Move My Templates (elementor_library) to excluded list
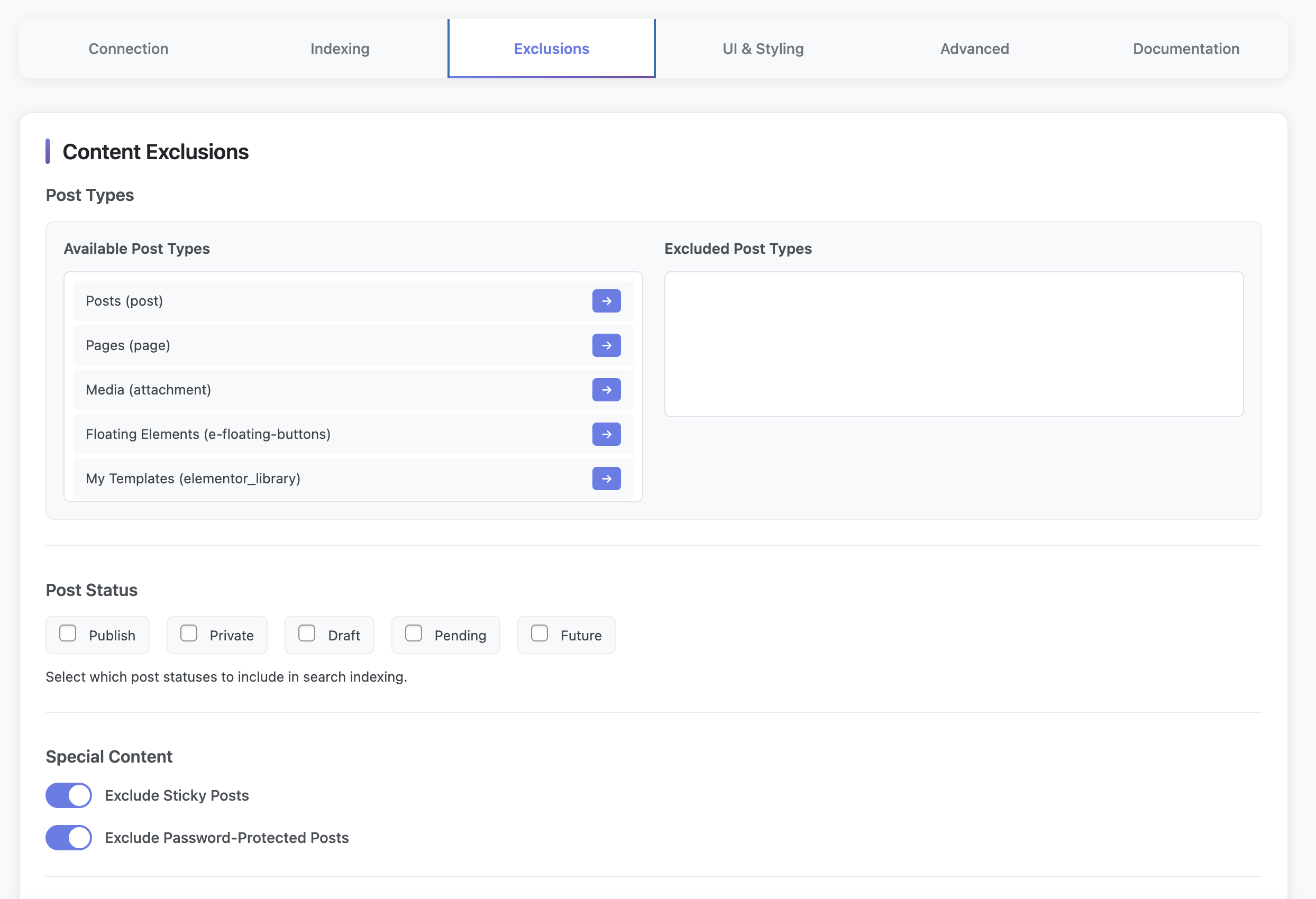Viewport: 1316px width, 899px height. coord(606,479)
